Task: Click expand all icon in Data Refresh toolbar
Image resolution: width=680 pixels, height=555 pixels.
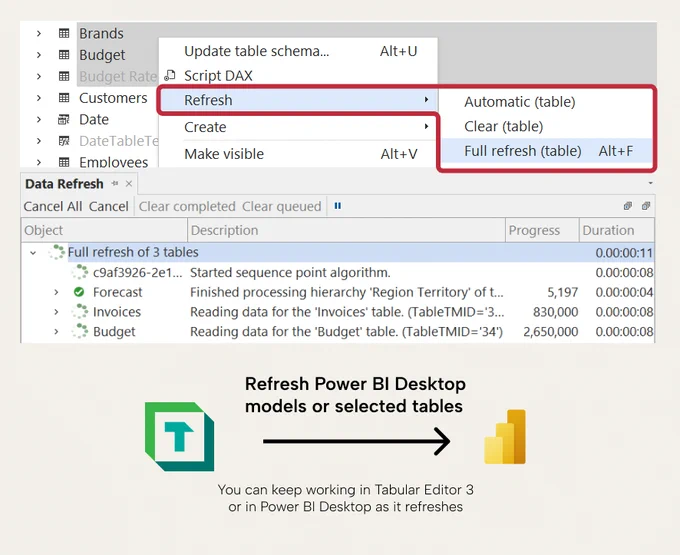Action: pos(628,206)
